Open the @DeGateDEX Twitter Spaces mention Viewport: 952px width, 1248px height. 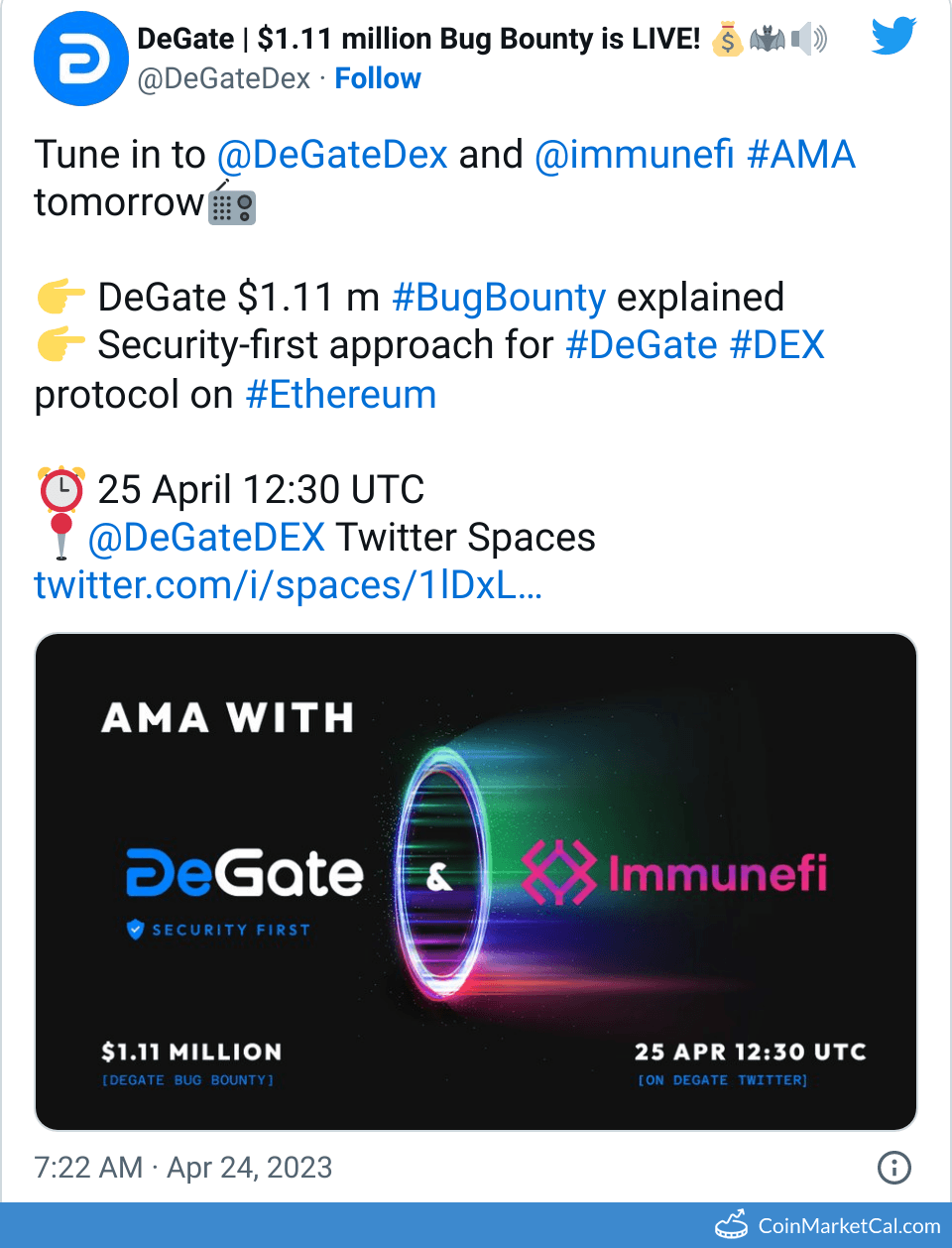(206, 538)
